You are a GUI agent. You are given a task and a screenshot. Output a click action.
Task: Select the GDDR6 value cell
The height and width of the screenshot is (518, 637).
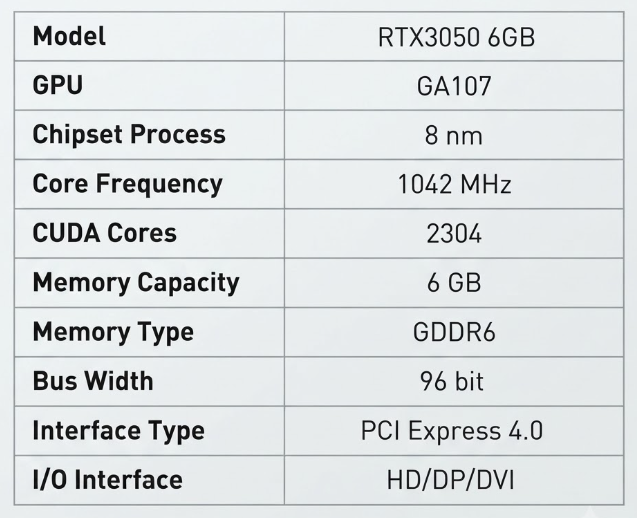454,332
